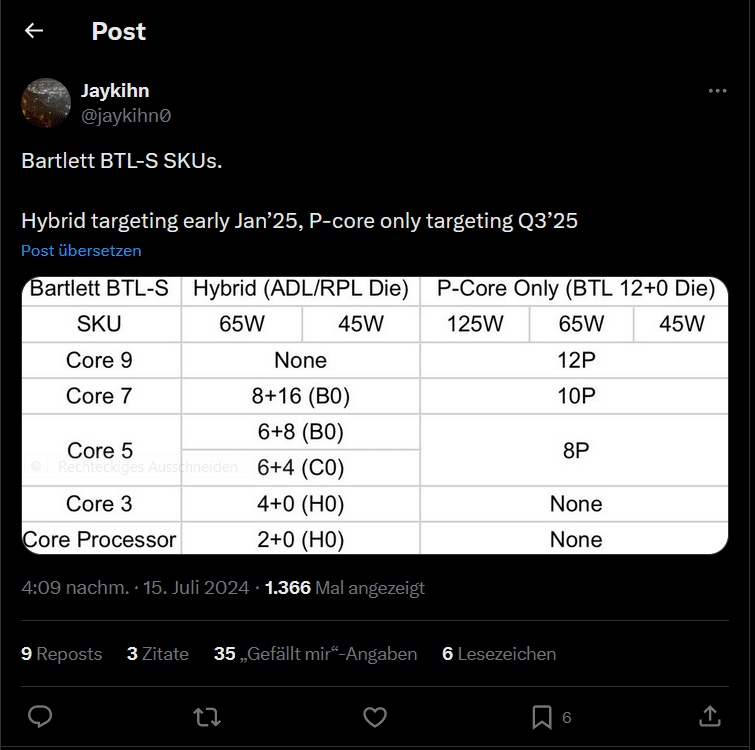Open Jaykihn's profile avatar

click(x=46, y=103)
